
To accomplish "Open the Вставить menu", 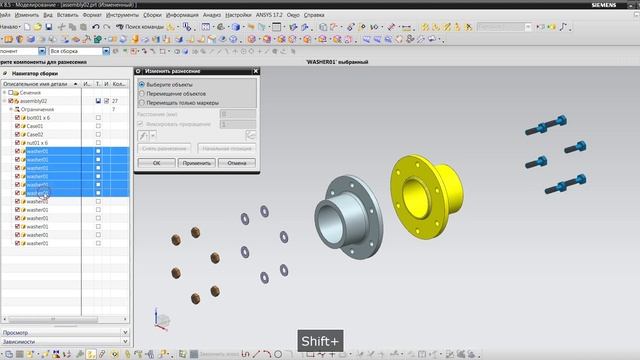I will click(67, 15).
